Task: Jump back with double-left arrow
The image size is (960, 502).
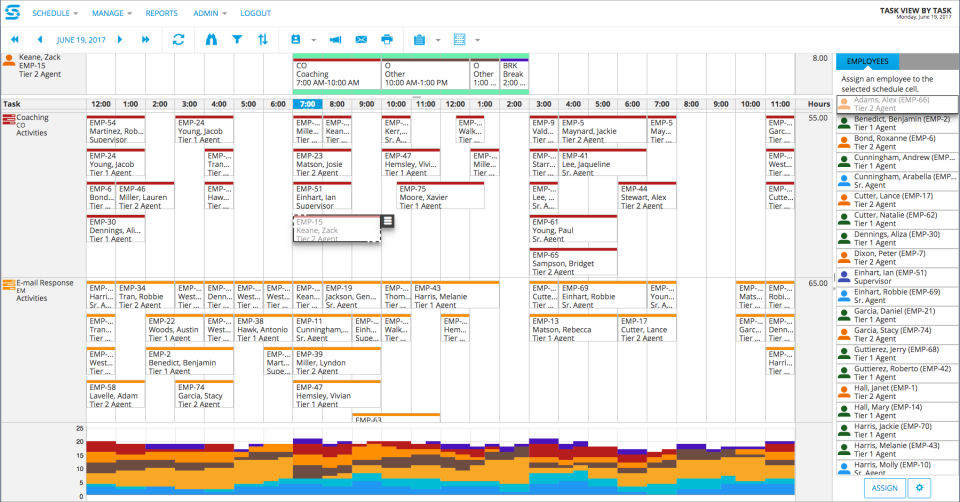Action: pos(15,39)
